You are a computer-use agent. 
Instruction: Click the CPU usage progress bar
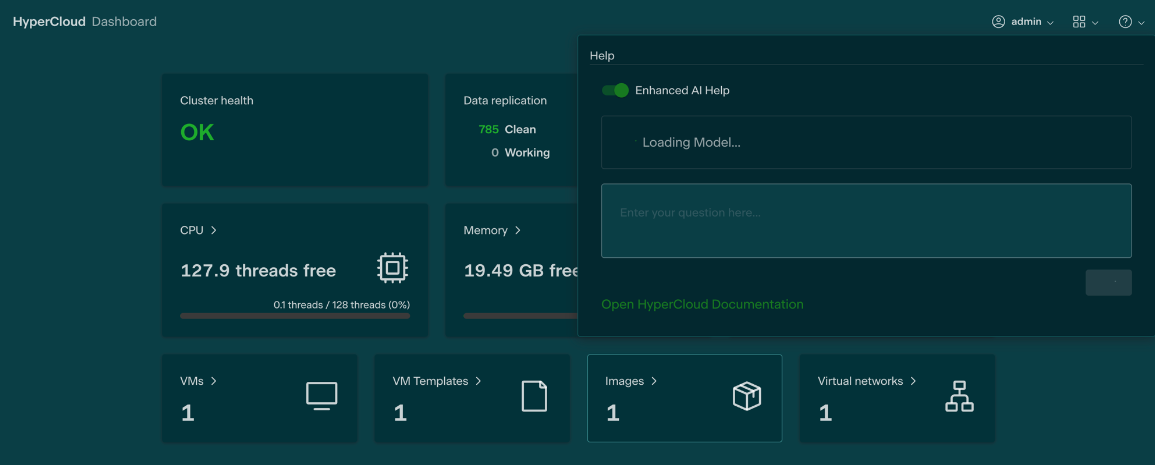(x=295, y=316)
